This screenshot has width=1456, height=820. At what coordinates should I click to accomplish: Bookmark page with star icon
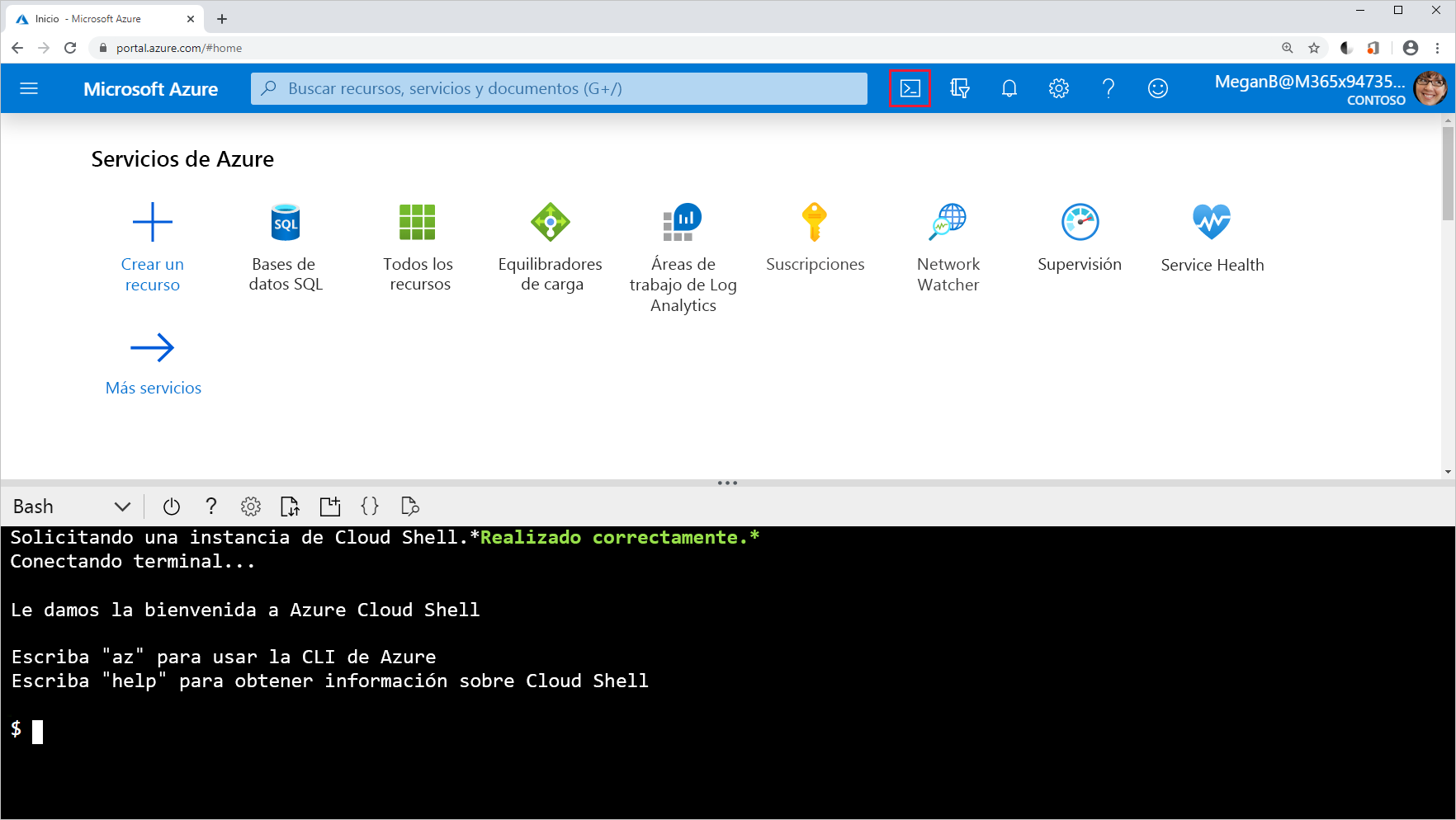[1314, 48]
